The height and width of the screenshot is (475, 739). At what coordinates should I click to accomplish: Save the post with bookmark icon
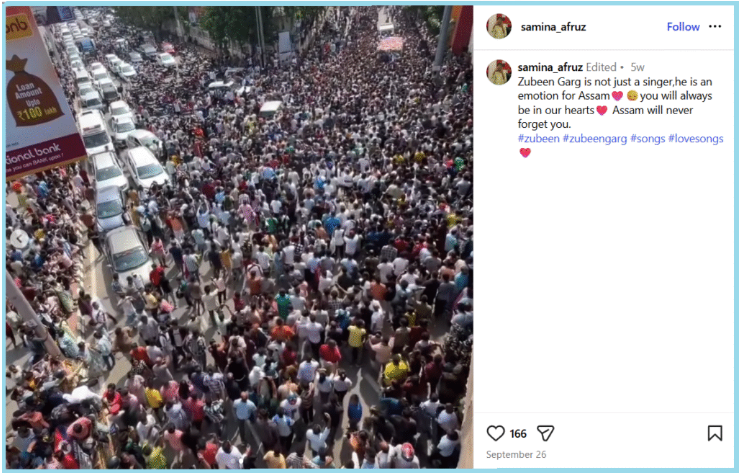click(x=714, y=433)
